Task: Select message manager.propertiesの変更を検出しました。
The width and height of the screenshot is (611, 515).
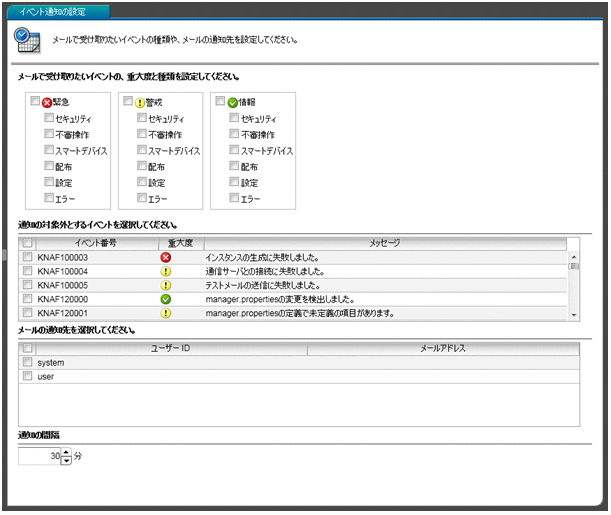Action: pyautogui.click(x=280, y=300)
